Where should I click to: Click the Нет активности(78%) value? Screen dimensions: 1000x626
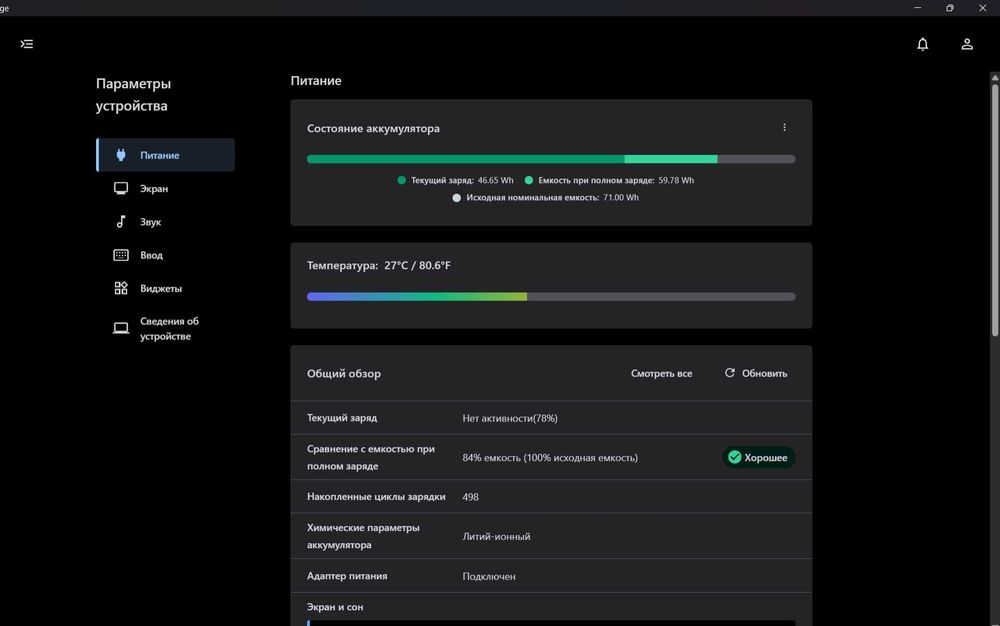pos(510,418)
